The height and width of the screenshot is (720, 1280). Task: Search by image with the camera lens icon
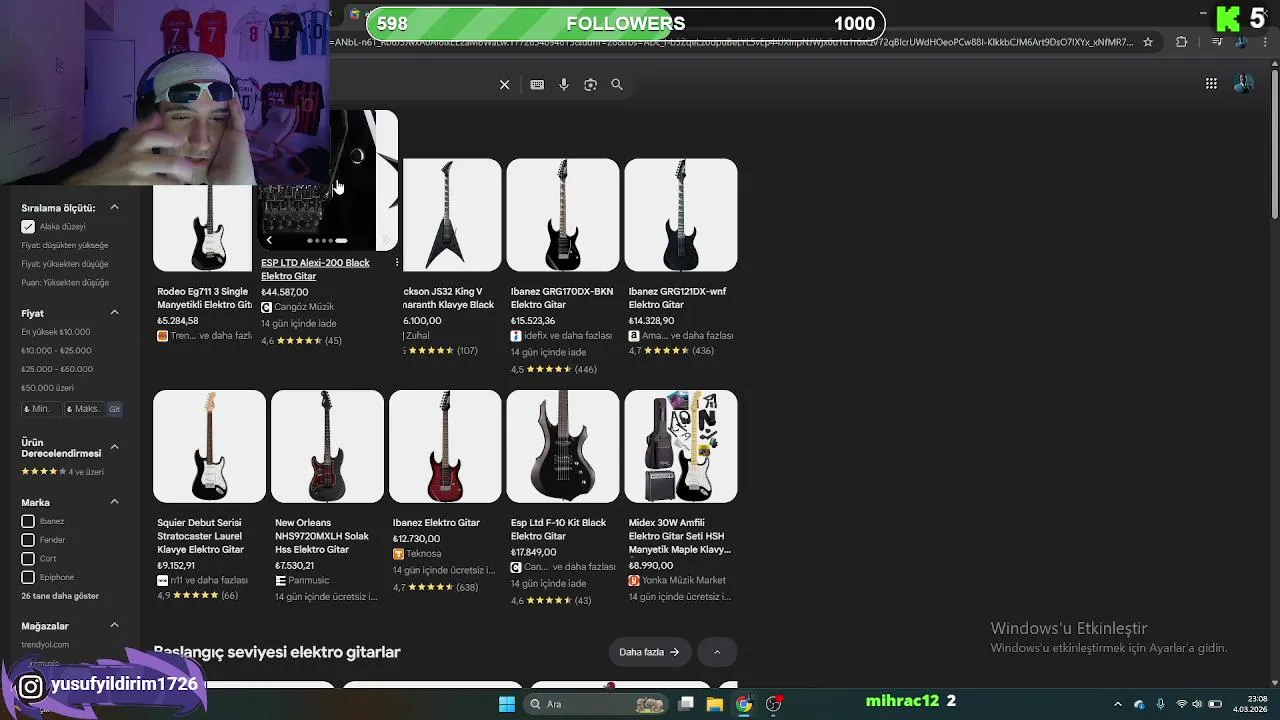[x=590, y=85]
